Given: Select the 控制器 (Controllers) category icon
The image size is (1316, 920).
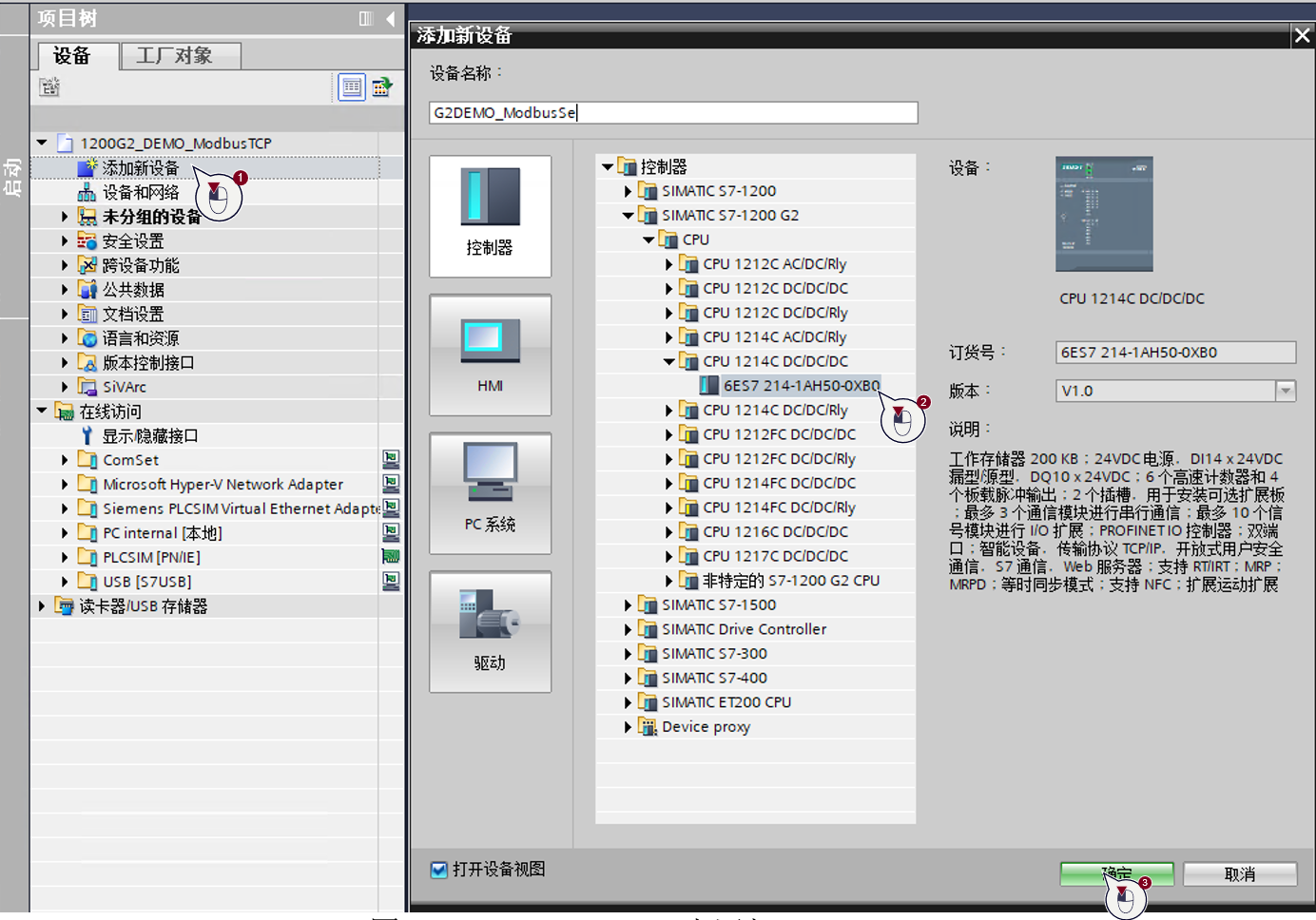Looking at the screenshot, I should tap(490, 216).
